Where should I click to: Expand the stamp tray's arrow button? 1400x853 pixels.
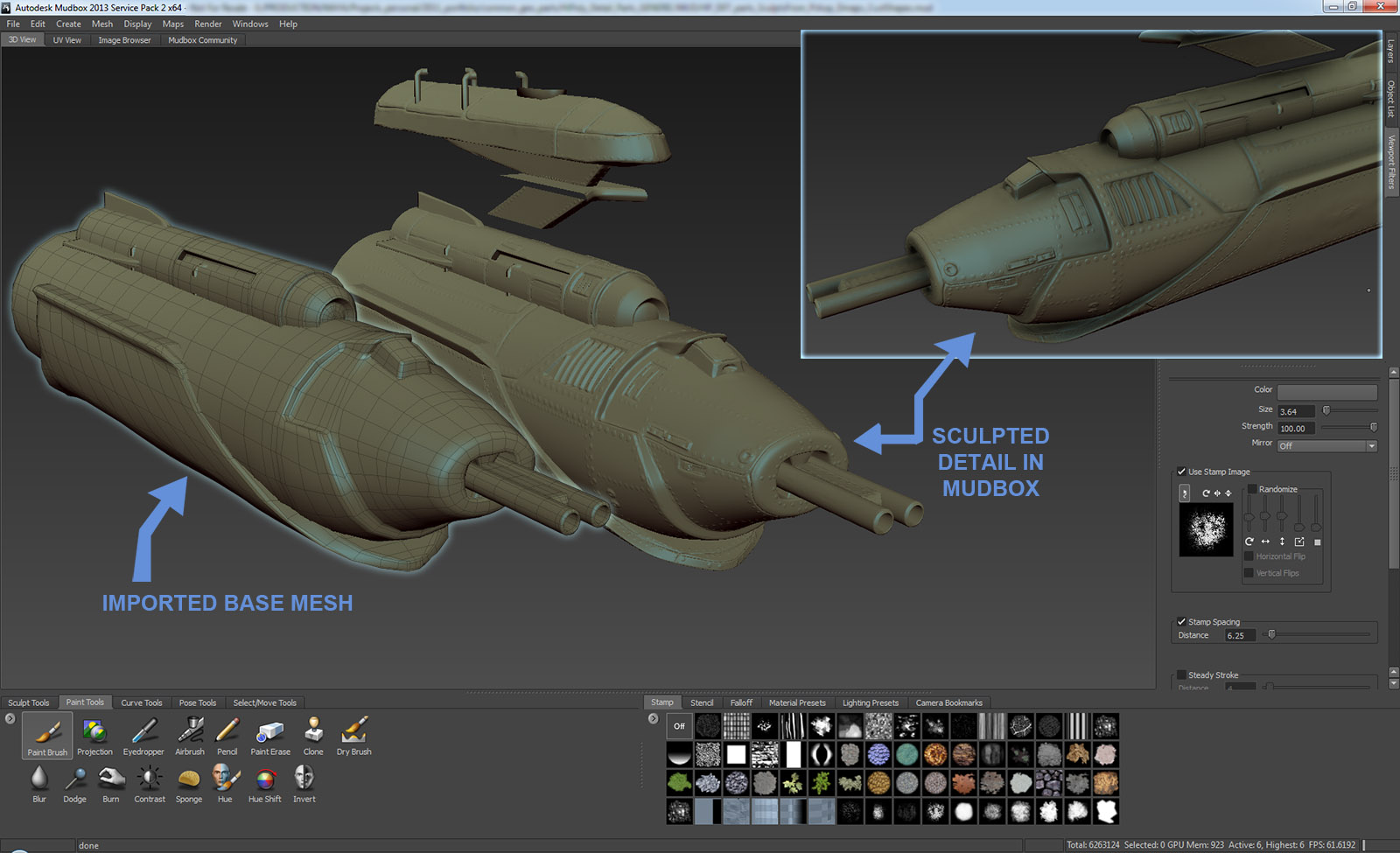(653, 718)
